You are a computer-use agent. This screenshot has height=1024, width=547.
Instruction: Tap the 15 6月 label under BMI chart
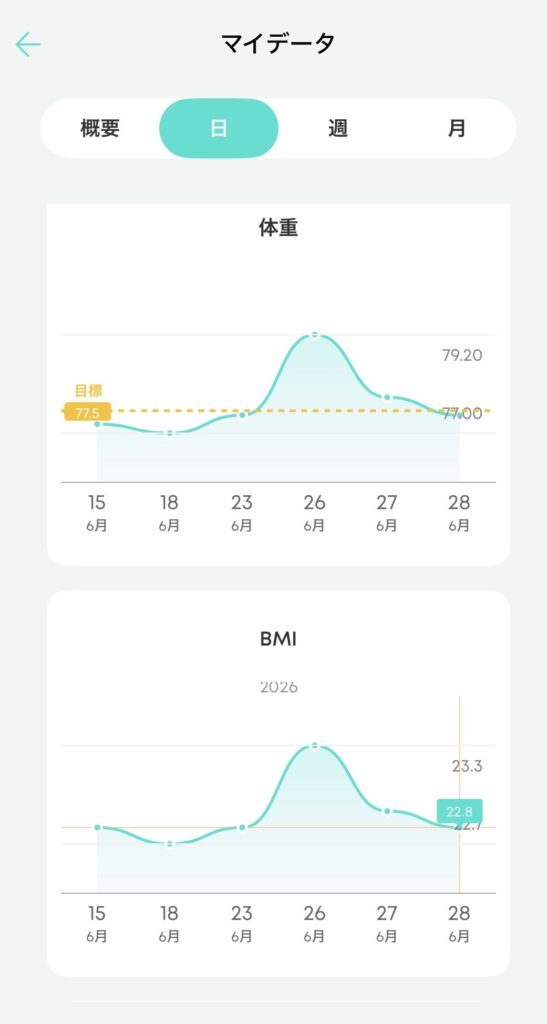[x=97, y=924]
